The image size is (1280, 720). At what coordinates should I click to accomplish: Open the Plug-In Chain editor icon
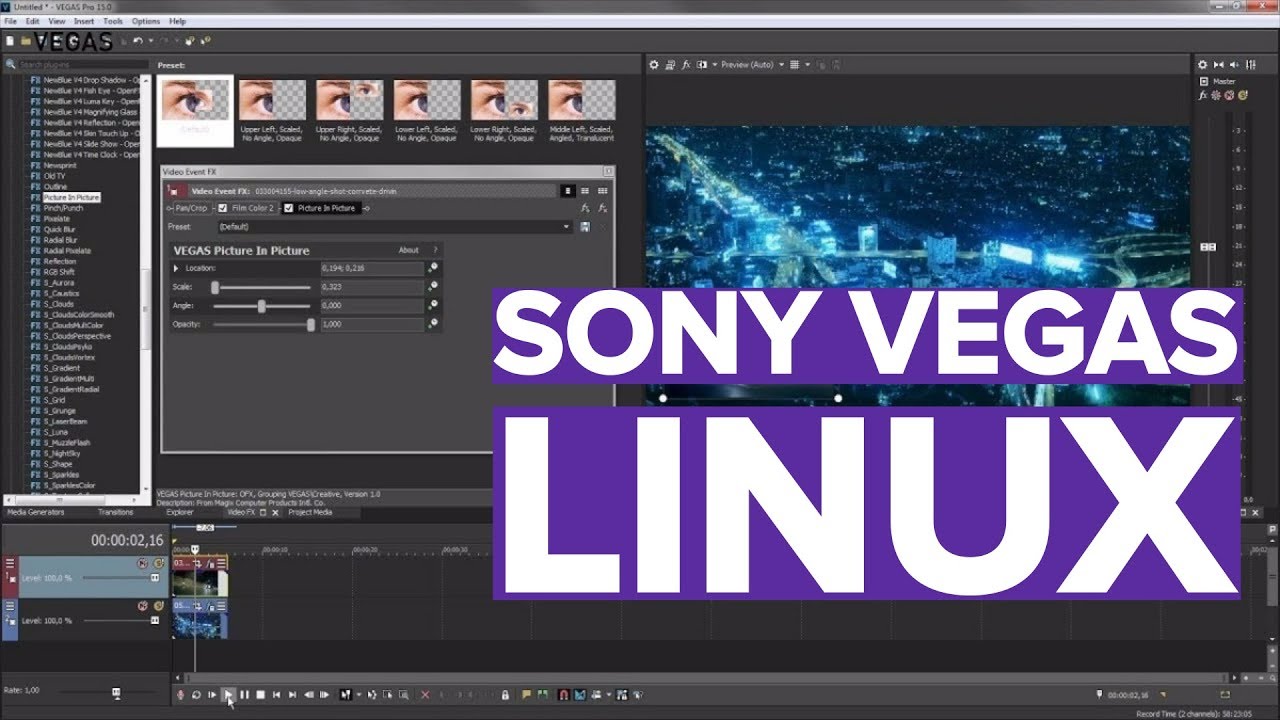click(x=585, y=208)
